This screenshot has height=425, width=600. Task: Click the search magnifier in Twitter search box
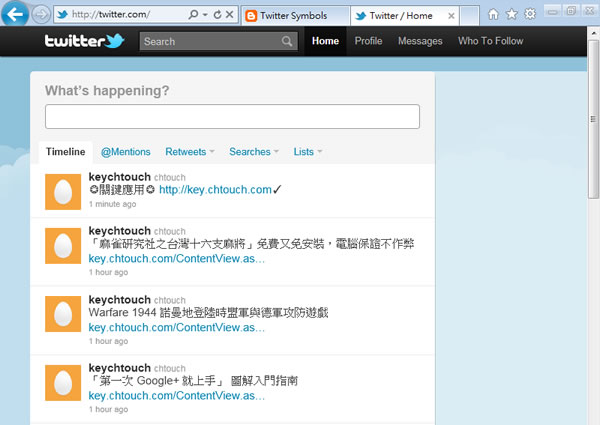pyautogui.click(x=287, y=41)
